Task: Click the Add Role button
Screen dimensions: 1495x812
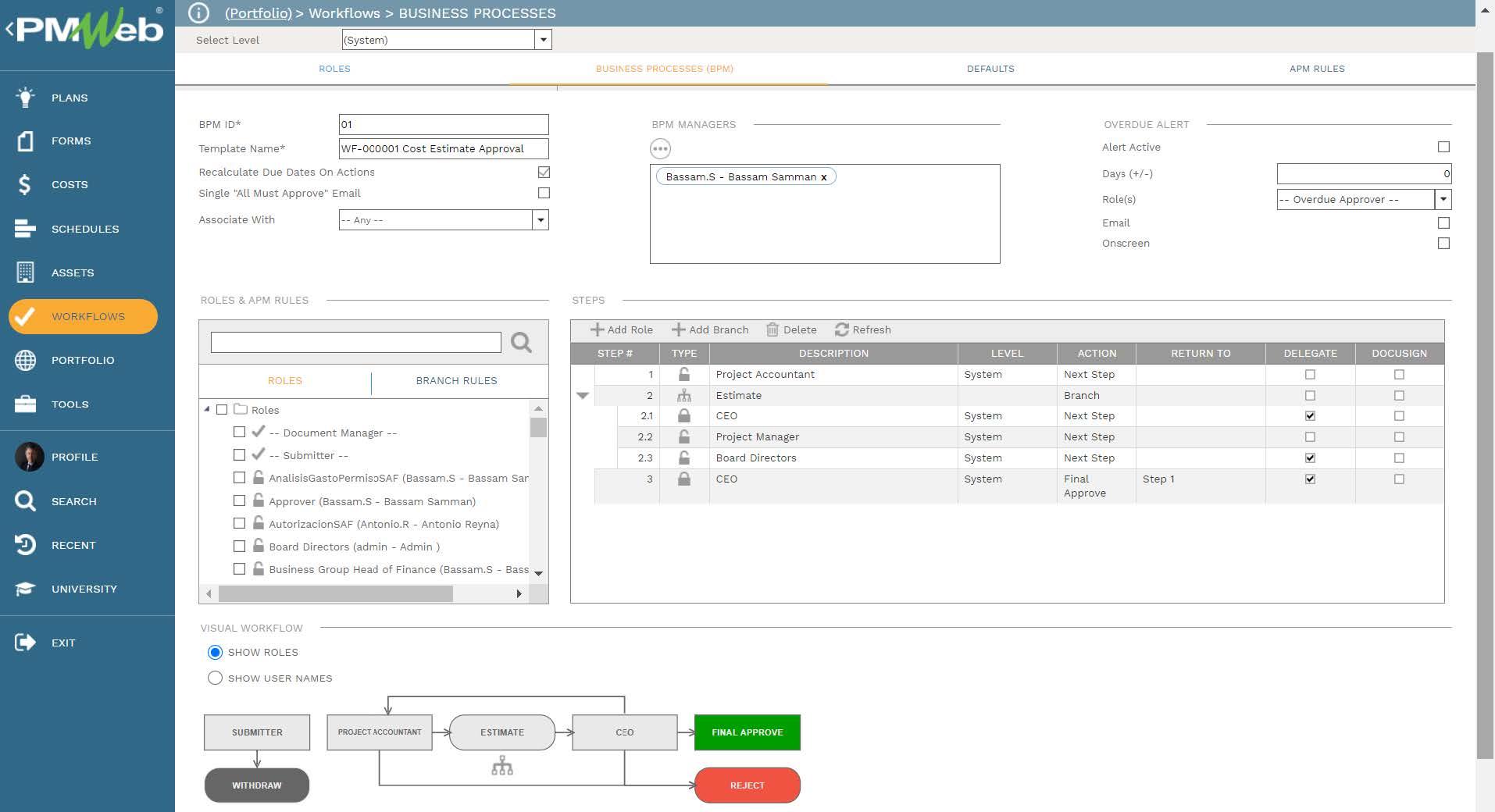Action: (x=622, y=329)
